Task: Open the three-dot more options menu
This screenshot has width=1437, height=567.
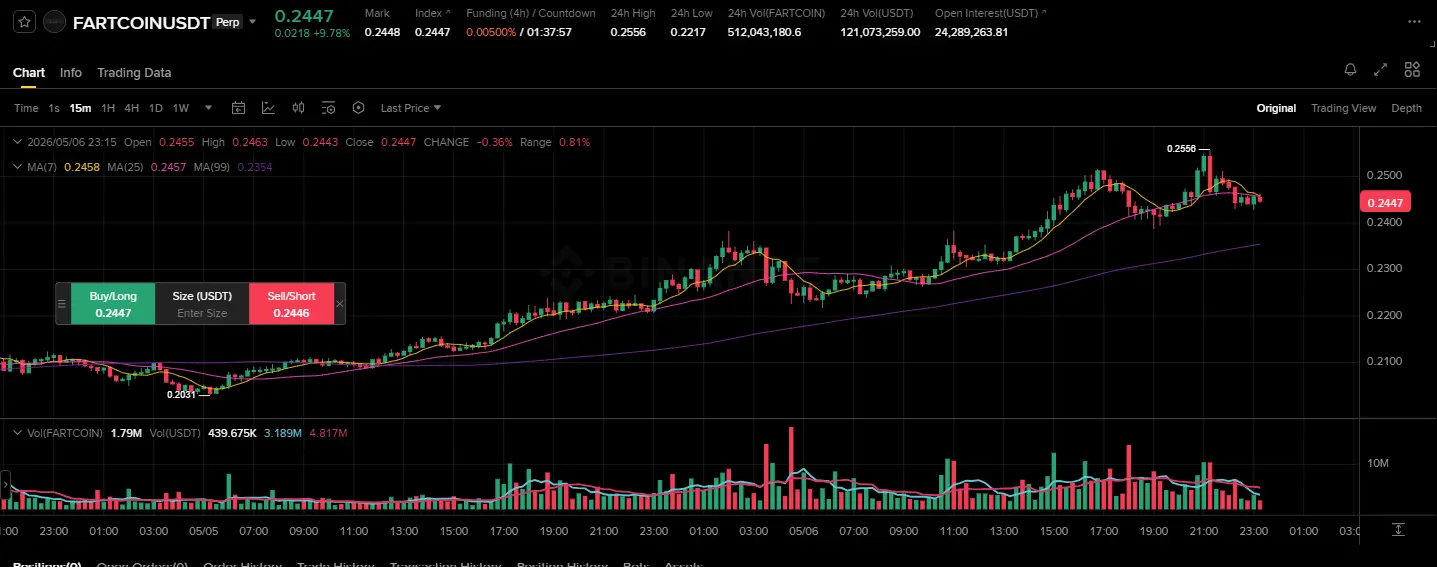Action: click(1412, 21)
